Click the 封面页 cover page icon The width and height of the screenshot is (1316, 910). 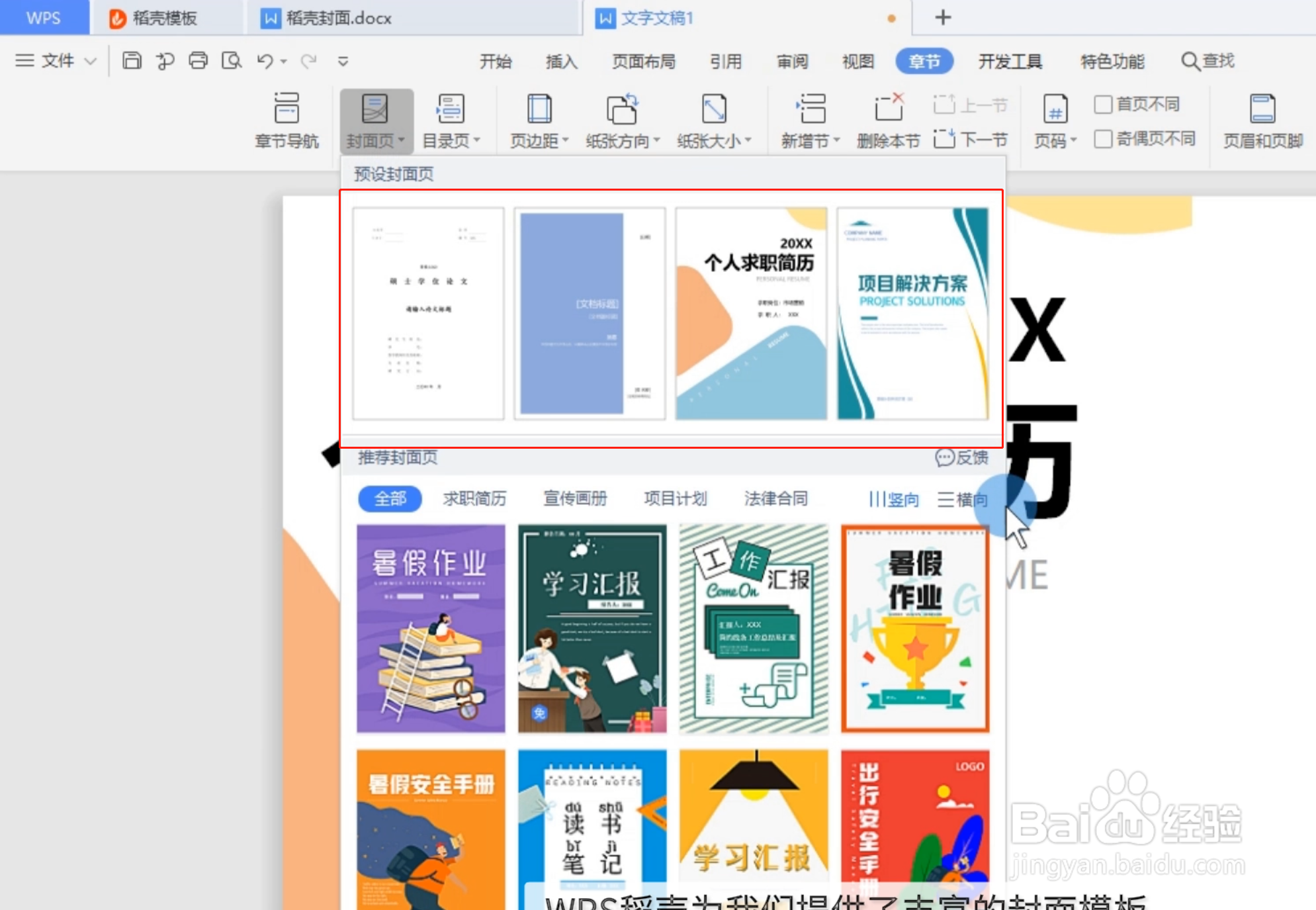click(374, 109)
